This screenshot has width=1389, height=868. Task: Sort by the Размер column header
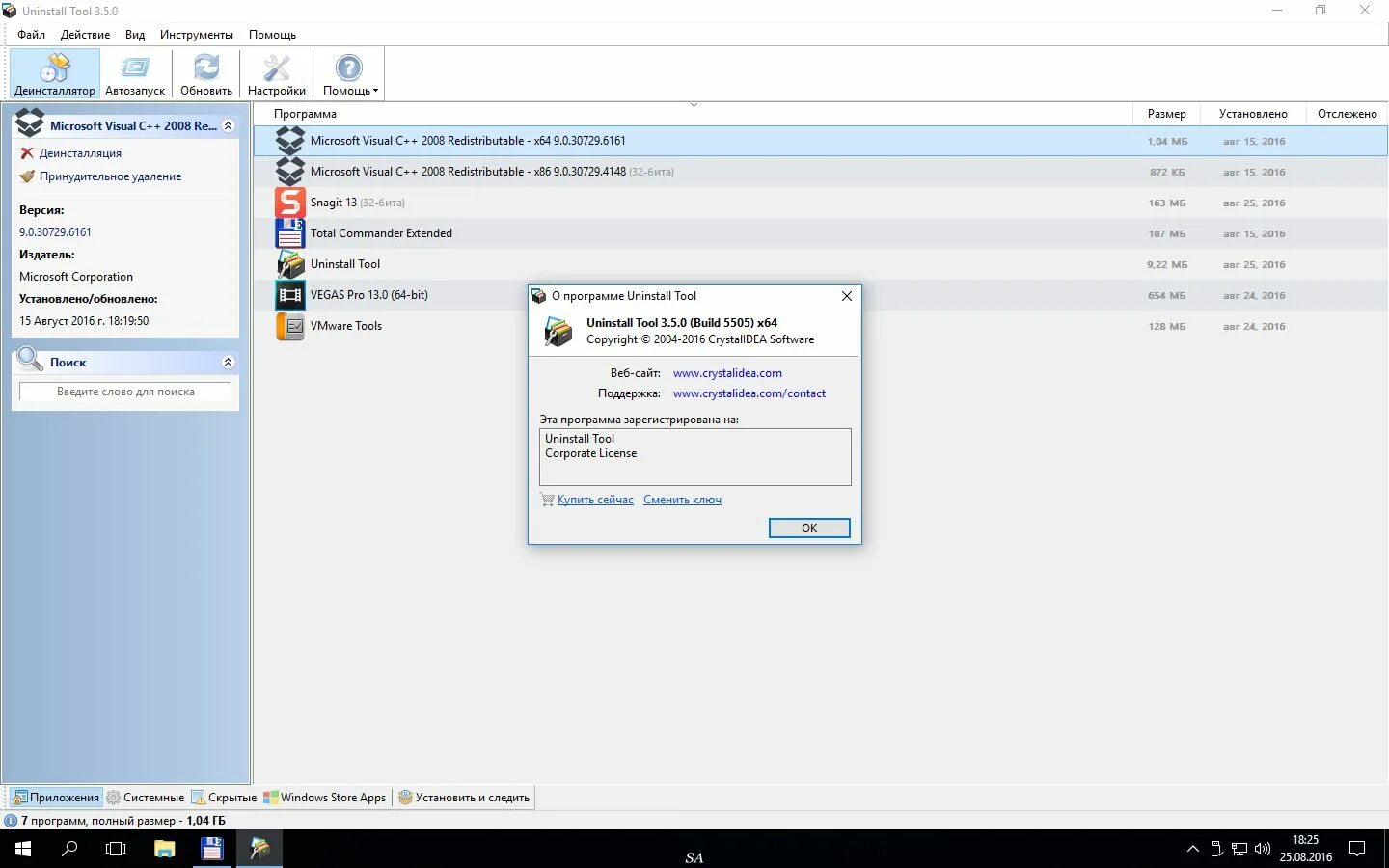(1166, 114)
